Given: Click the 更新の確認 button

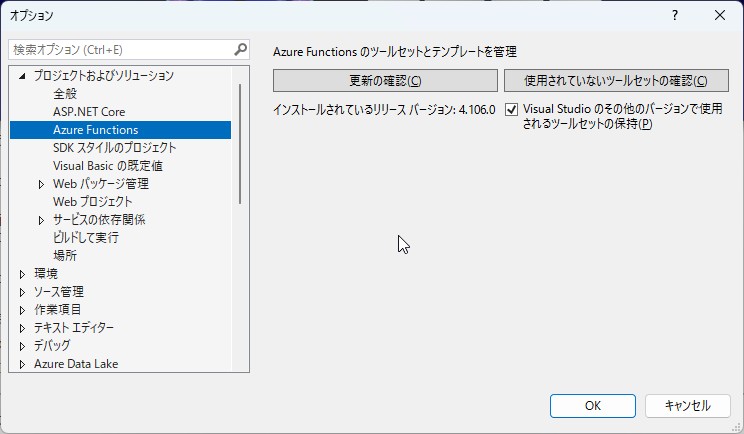Looking at the screenshot, I should 385,81.
